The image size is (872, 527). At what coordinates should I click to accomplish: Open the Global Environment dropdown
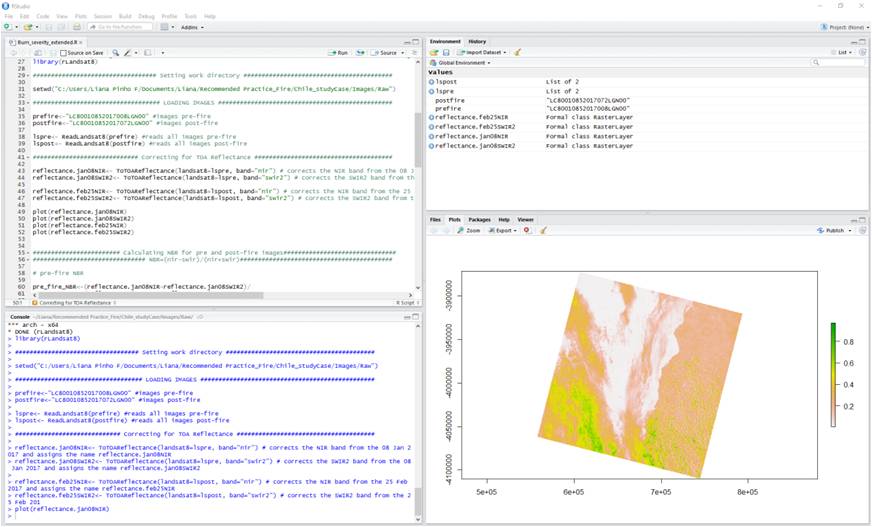tap(463, 62)
